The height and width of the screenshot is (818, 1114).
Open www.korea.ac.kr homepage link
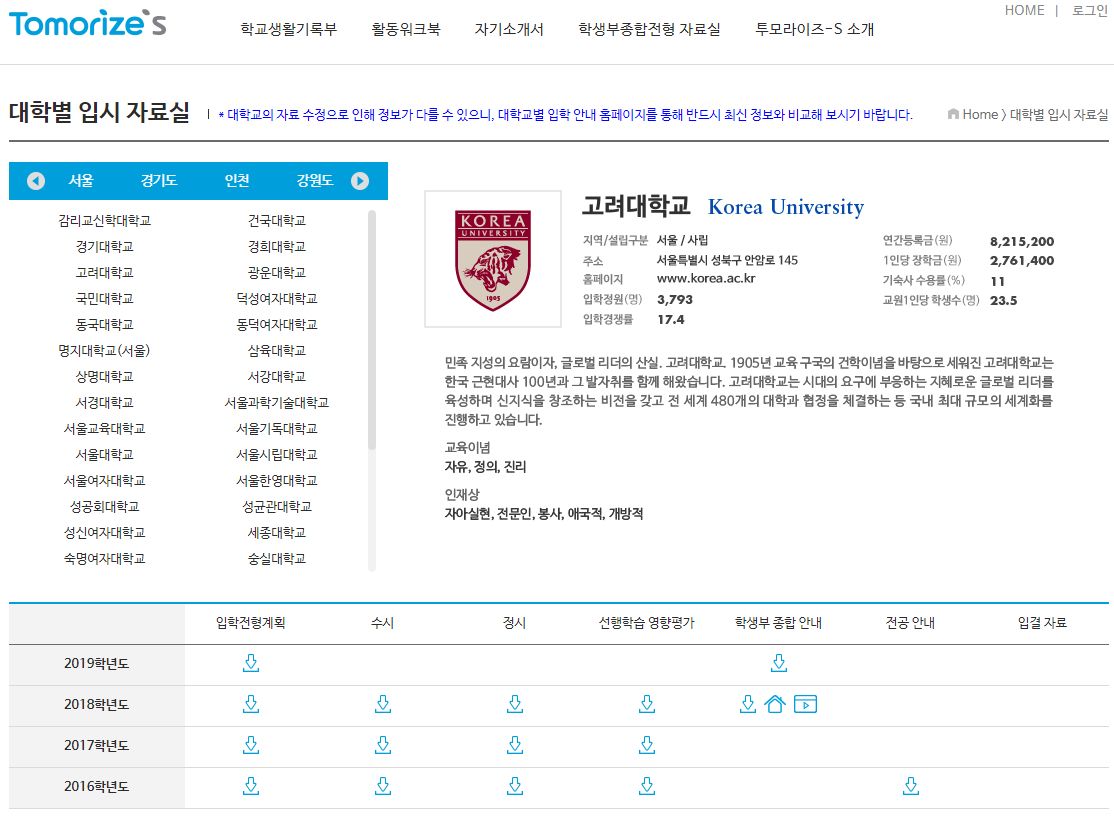click(705, 279)
